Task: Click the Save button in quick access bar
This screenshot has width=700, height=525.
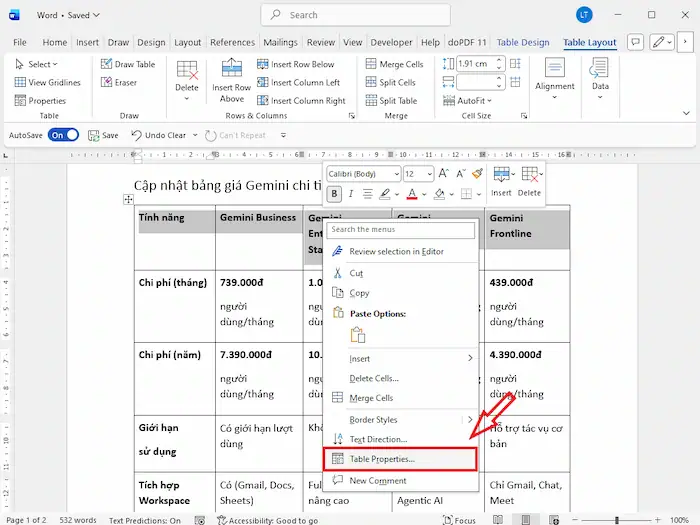Action: click(x=102, y=135)
